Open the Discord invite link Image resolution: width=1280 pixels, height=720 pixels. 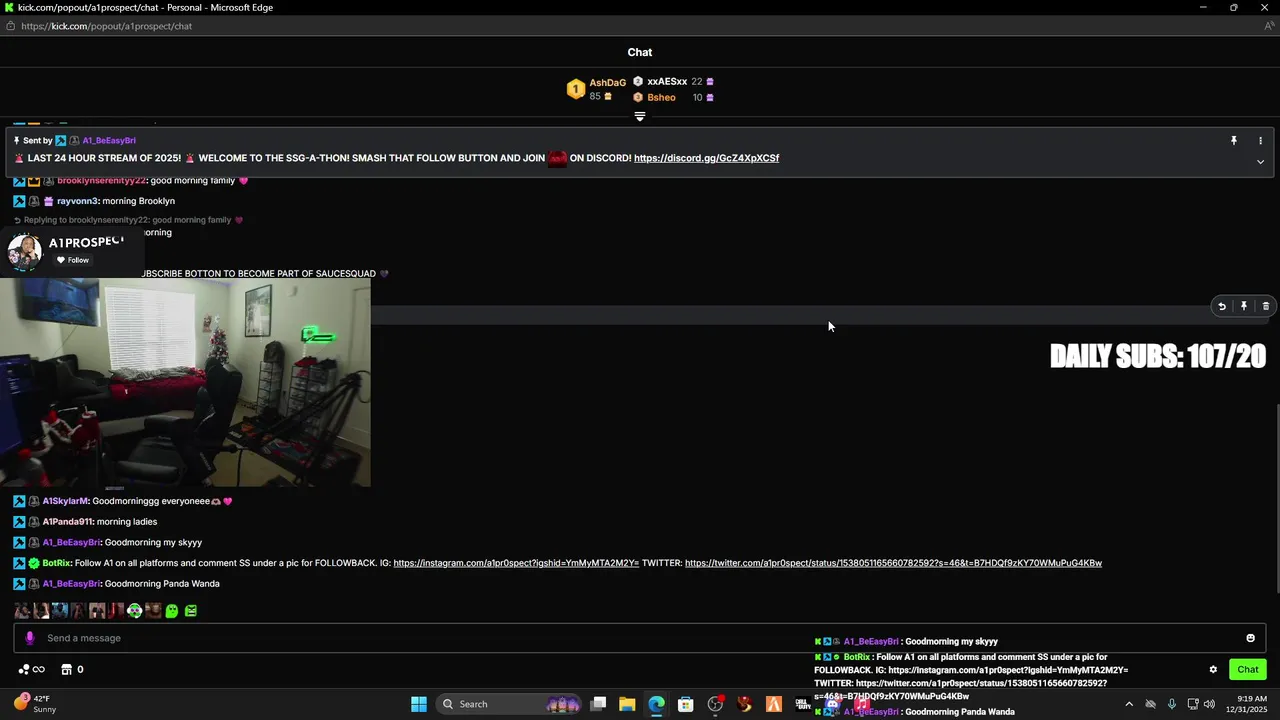coord(706,158)
